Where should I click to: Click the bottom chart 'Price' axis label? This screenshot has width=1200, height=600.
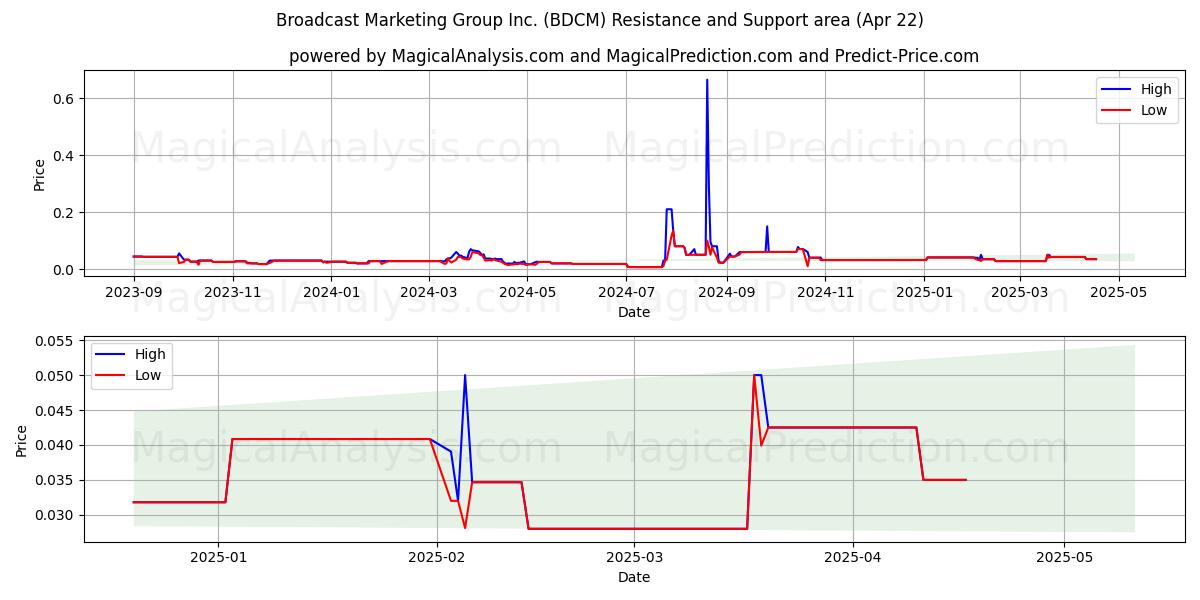point(22,441)
